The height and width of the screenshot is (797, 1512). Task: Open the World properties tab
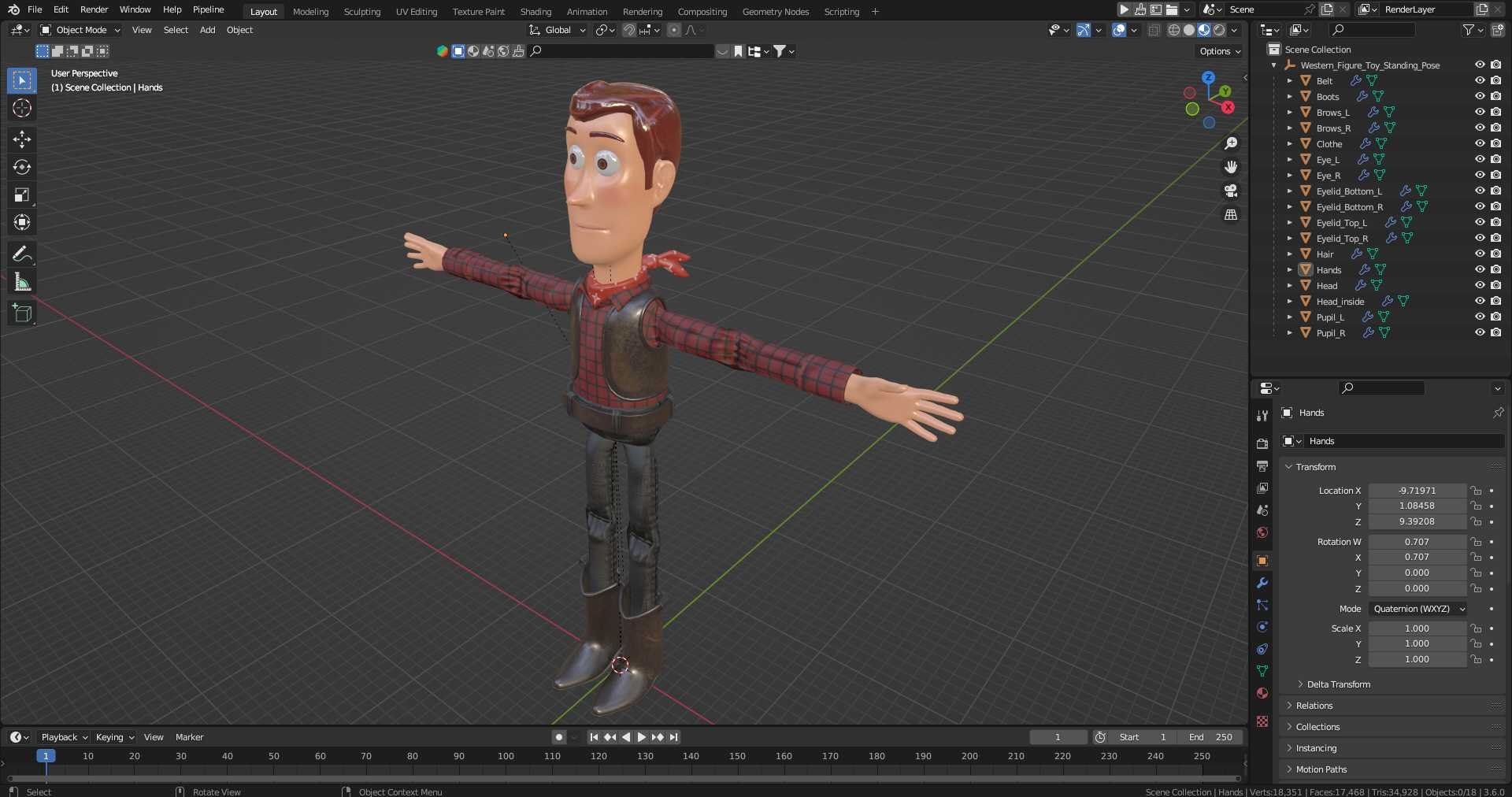point(1262,532)
